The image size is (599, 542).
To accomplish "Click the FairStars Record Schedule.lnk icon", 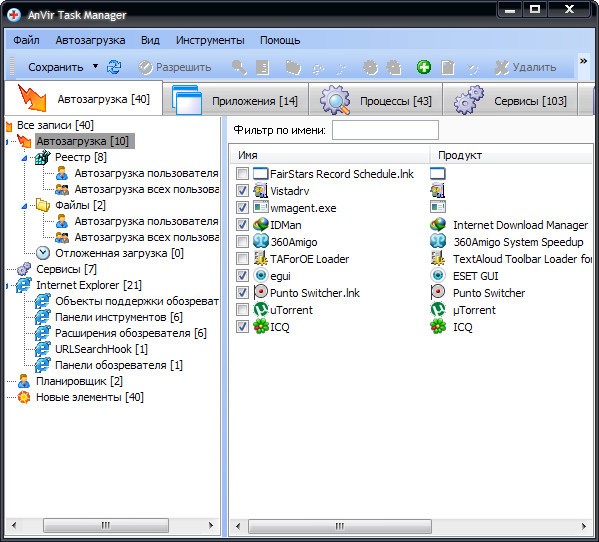I will tap(261, 173).
